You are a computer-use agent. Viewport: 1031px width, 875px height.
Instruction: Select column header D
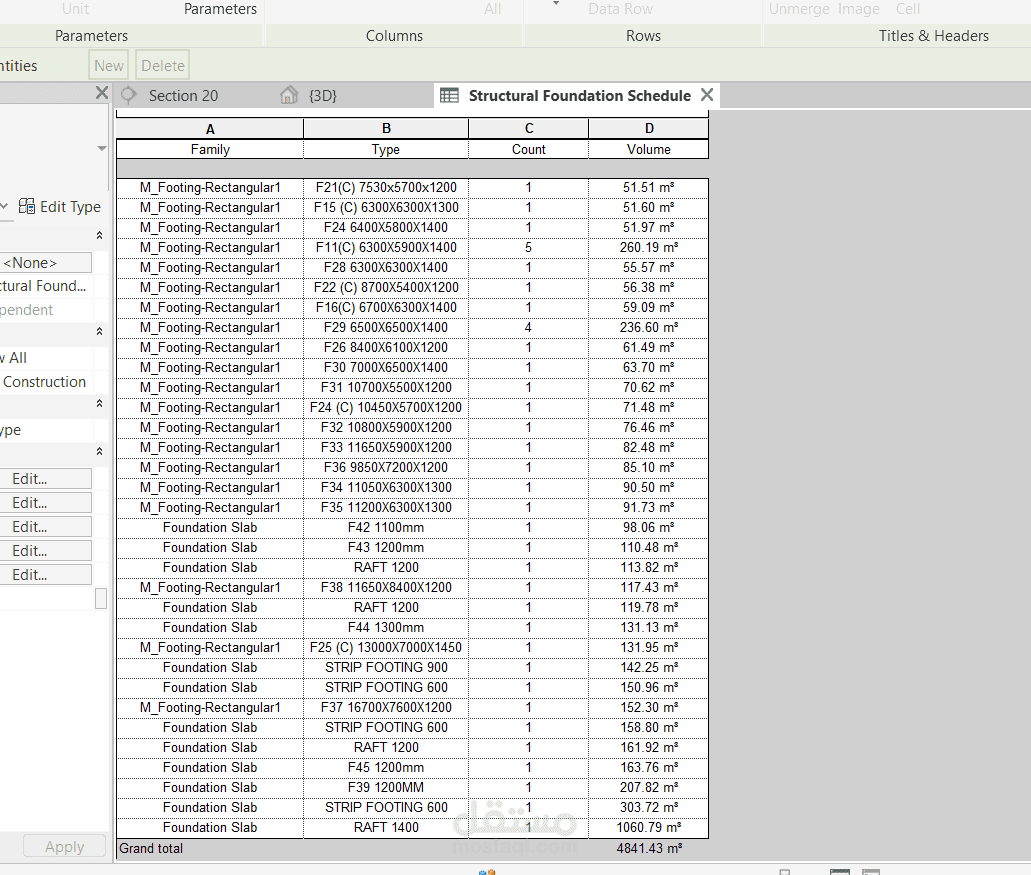pos(648,129)
